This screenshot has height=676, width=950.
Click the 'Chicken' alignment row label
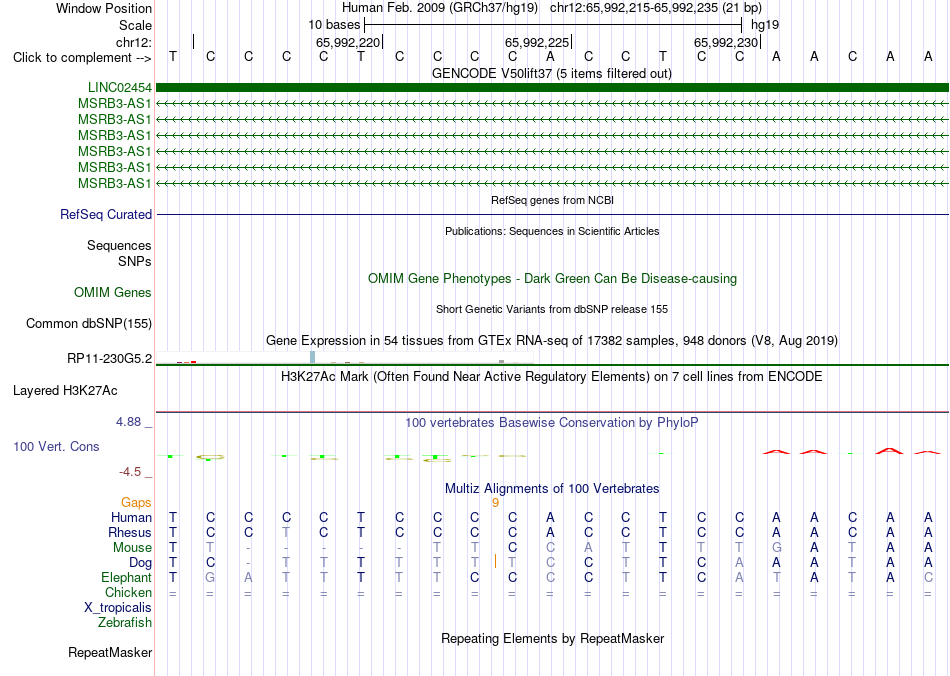click(x=128, y=592)
